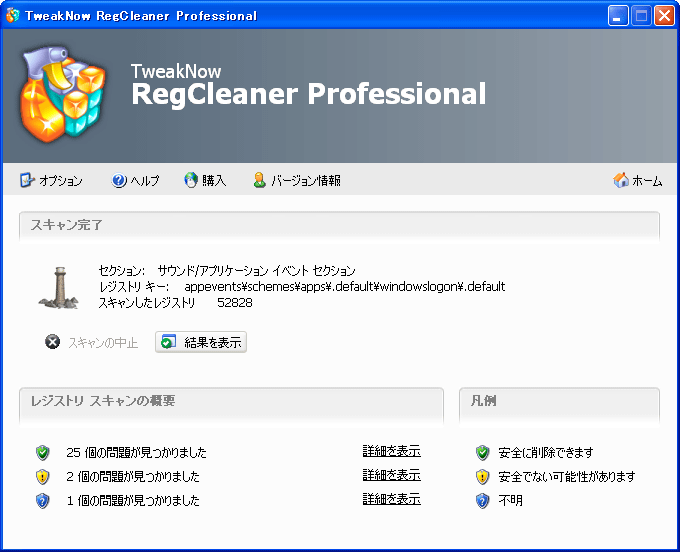This screenshot has width=680, height=552.
Task: Click the blue help question icon
Action: click(119, 180)
